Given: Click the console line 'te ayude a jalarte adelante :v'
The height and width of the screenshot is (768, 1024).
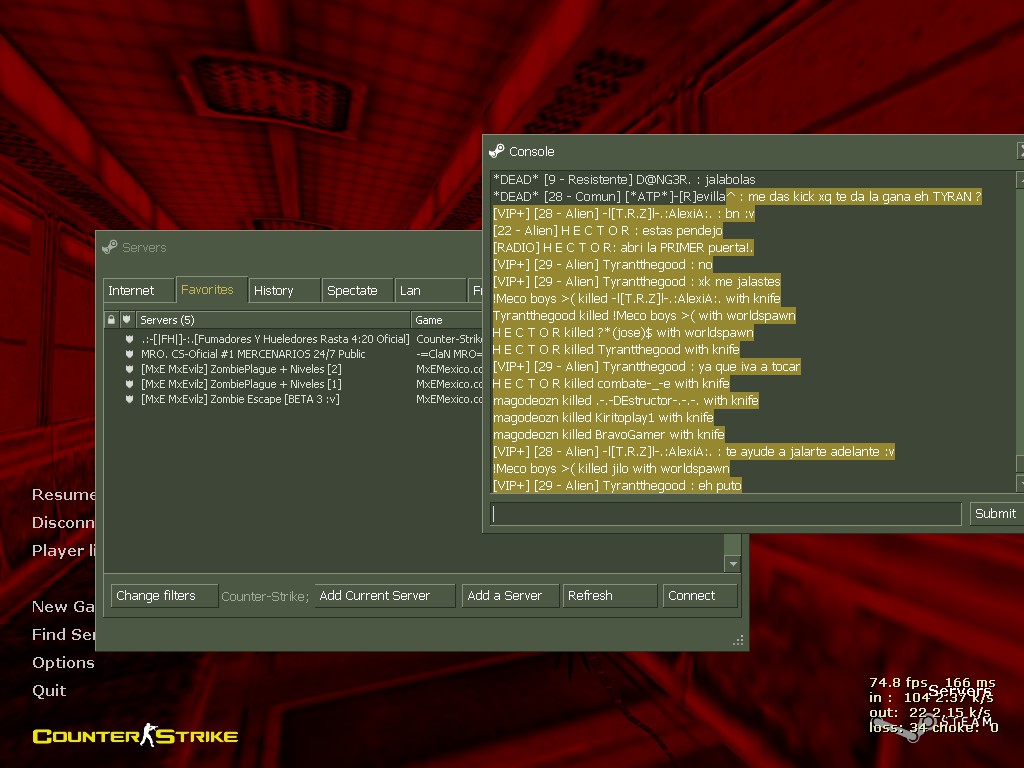Looking at the screenshot, I should pos(694,451).
